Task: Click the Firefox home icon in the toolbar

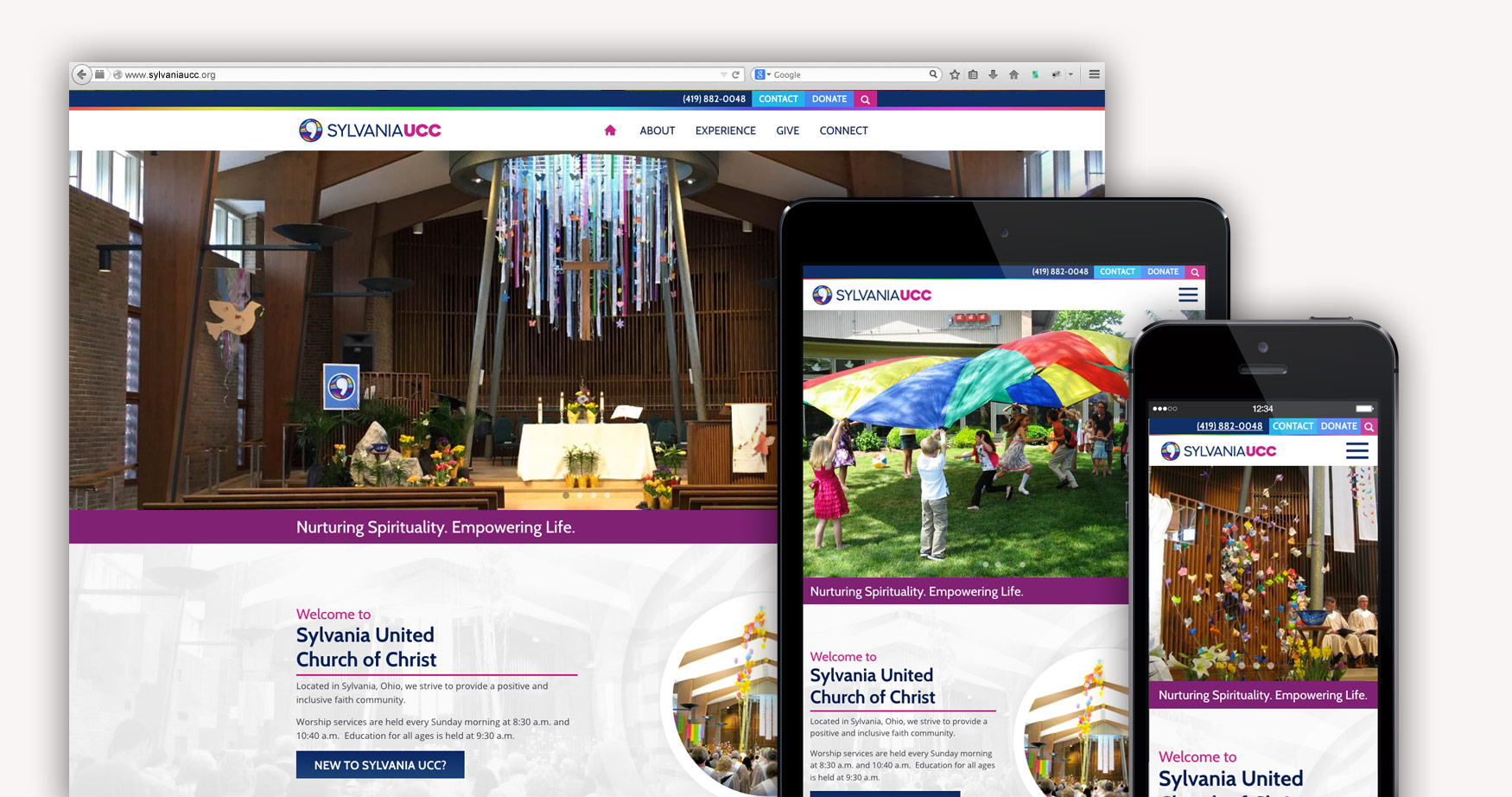Action: tap(1013, 74)
